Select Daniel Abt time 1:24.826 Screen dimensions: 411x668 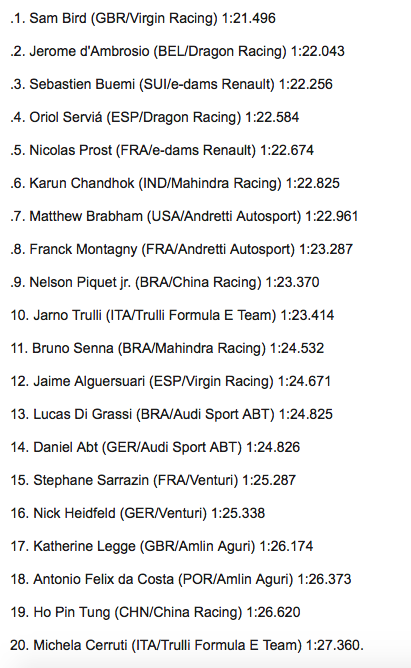point(273,447)
